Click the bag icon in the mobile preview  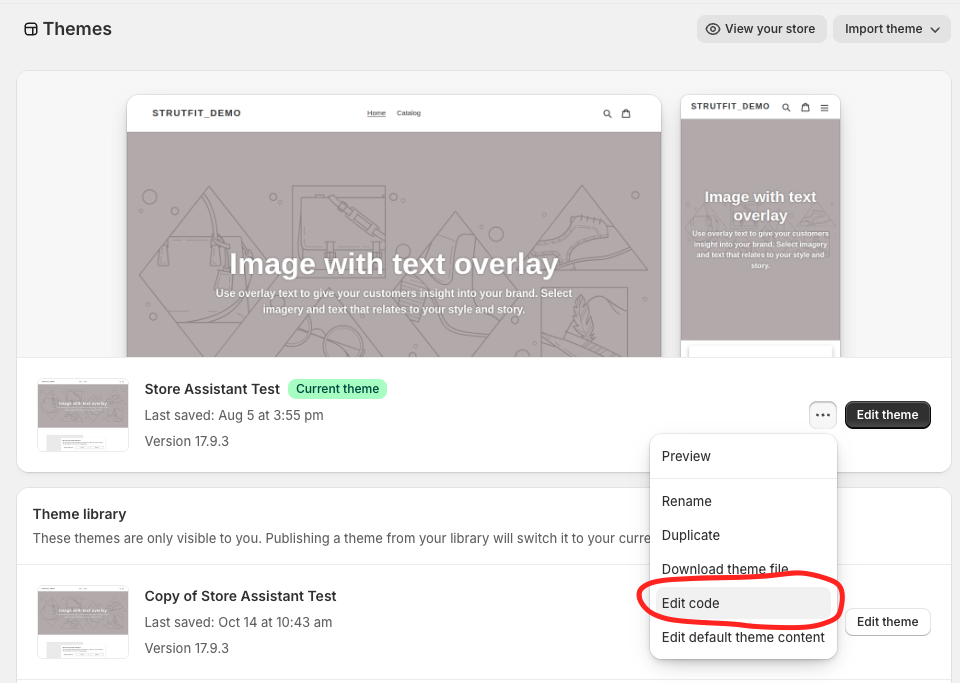[805, 106]
